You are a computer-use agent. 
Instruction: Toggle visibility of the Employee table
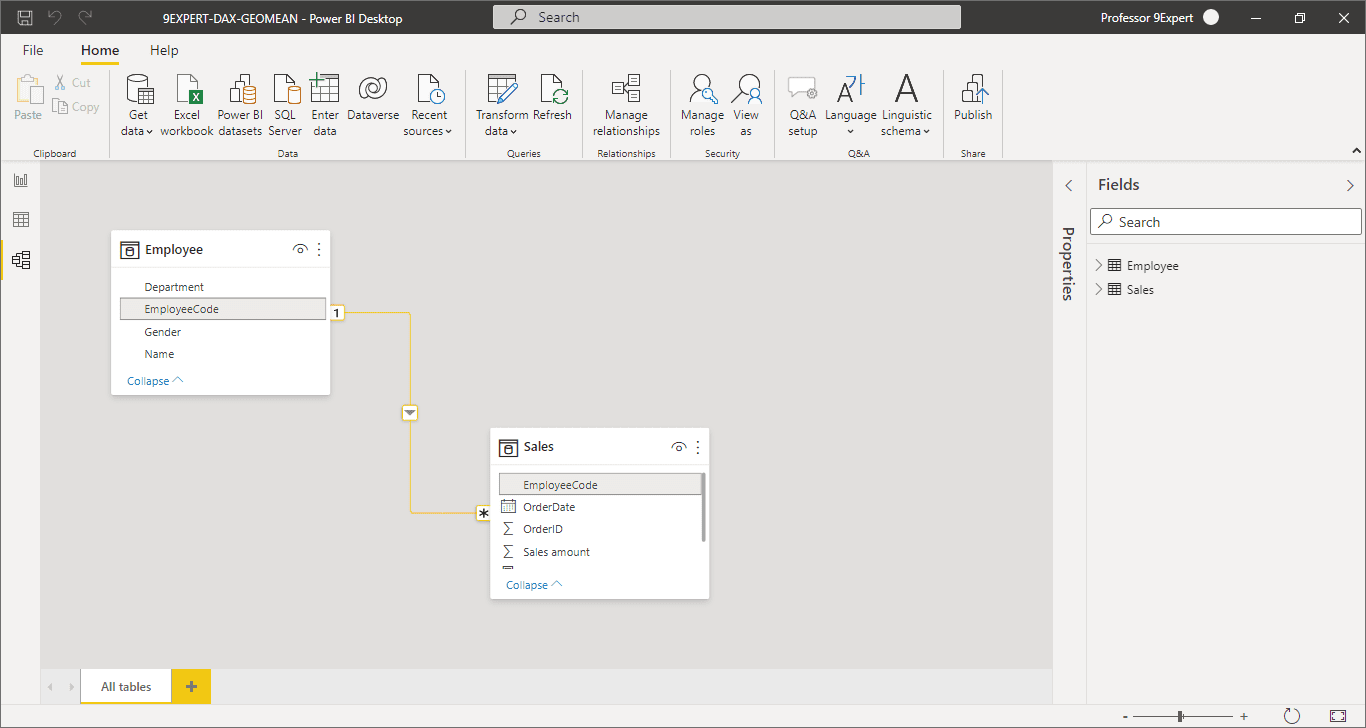click(x=299, y=250)
